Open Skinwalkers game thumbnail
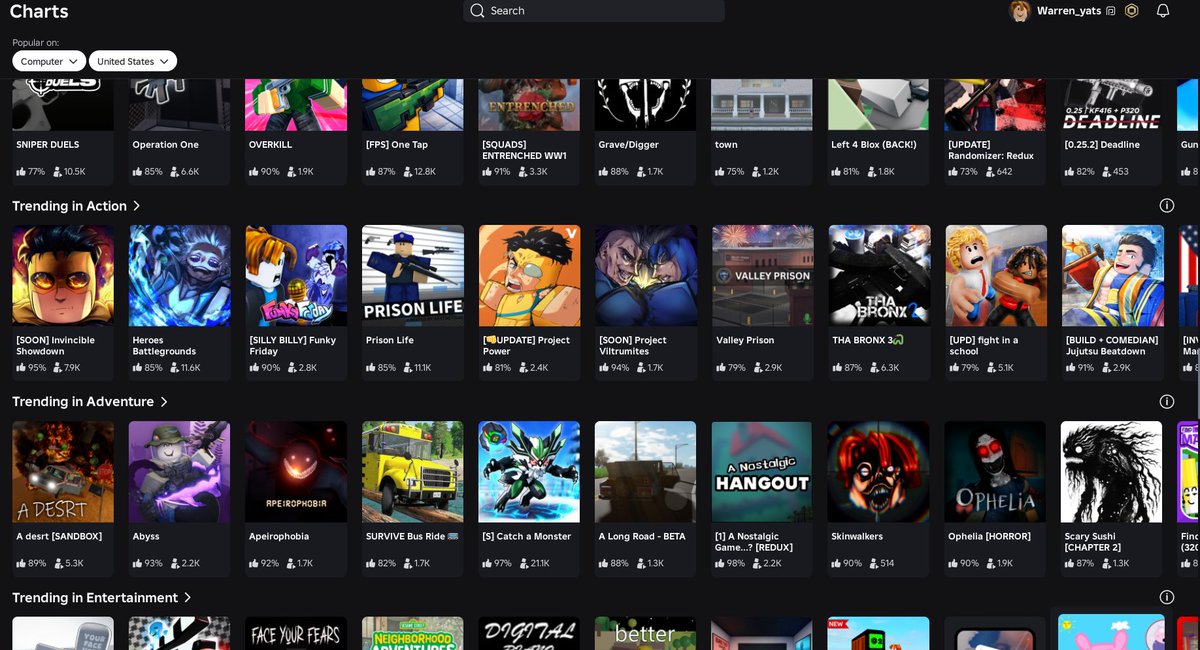 879,472
